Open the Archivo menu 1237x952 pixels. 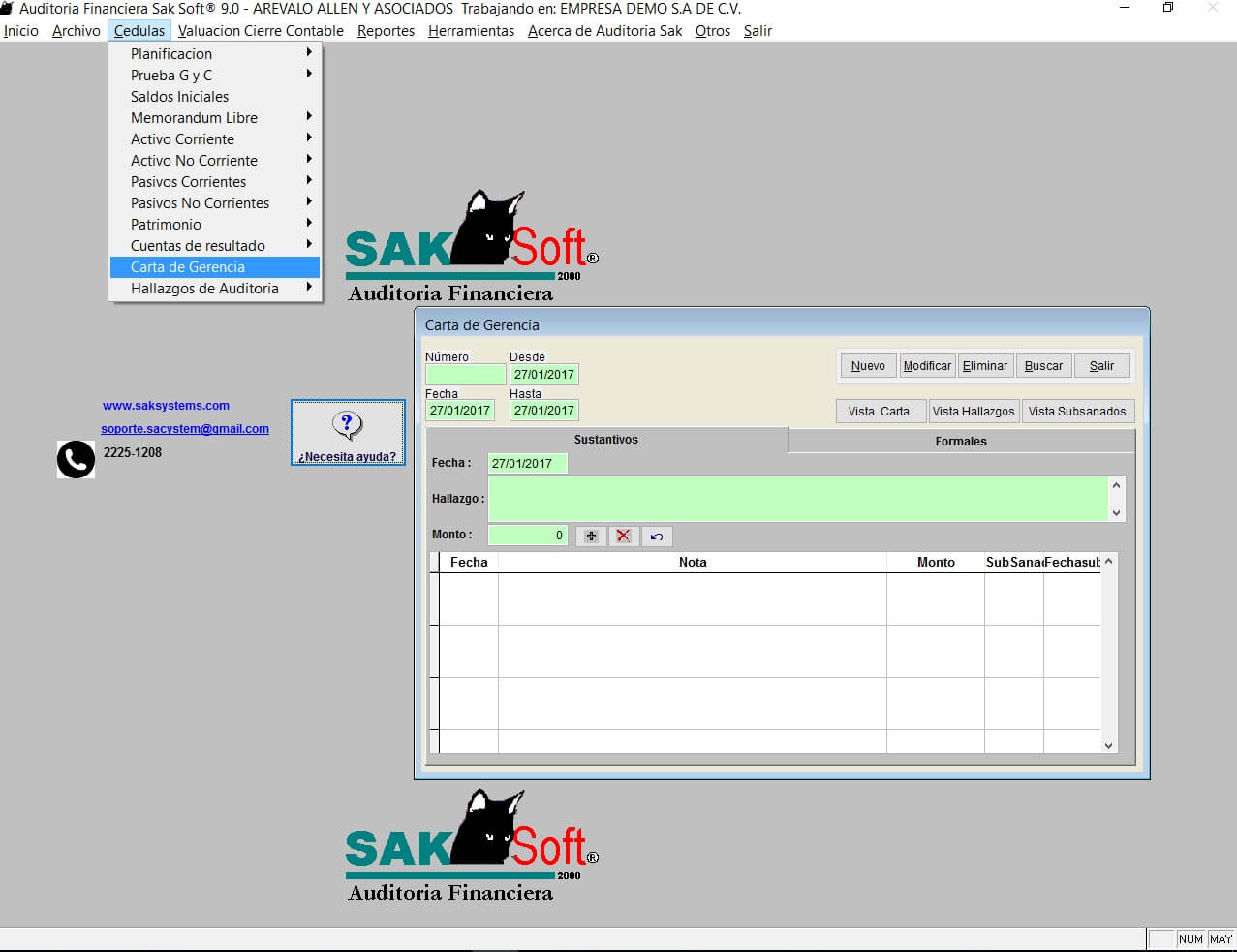[77, 31]
